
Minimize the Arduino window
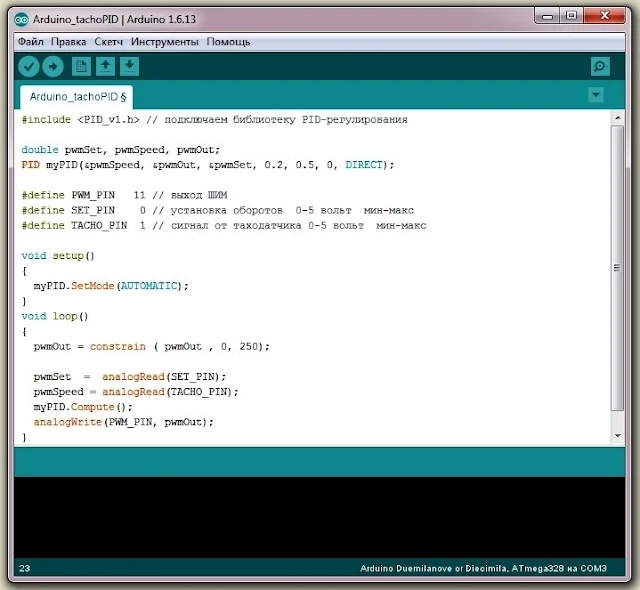click(x=548, y=16)
